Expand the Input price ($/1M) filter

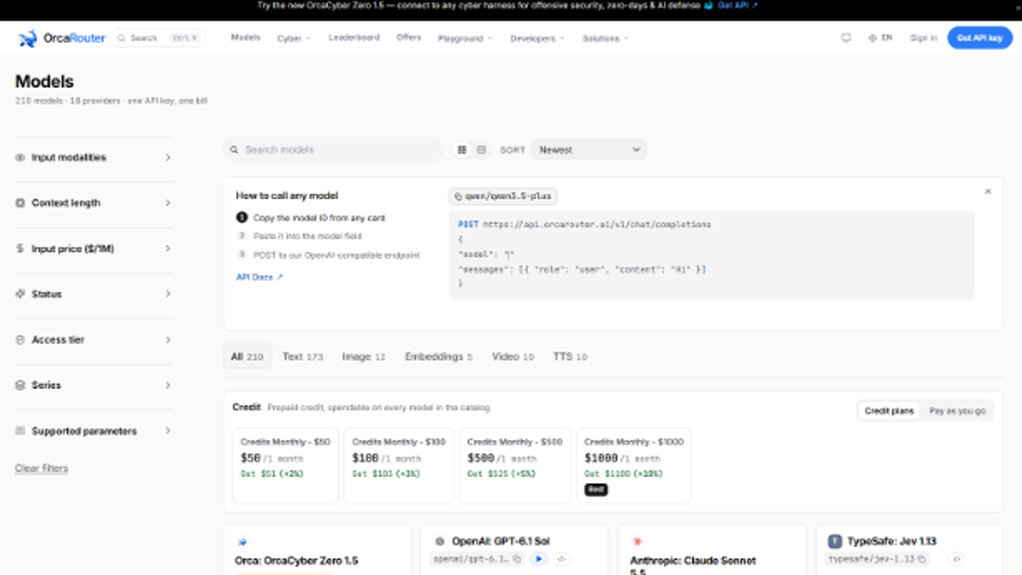tap(93, 248)
